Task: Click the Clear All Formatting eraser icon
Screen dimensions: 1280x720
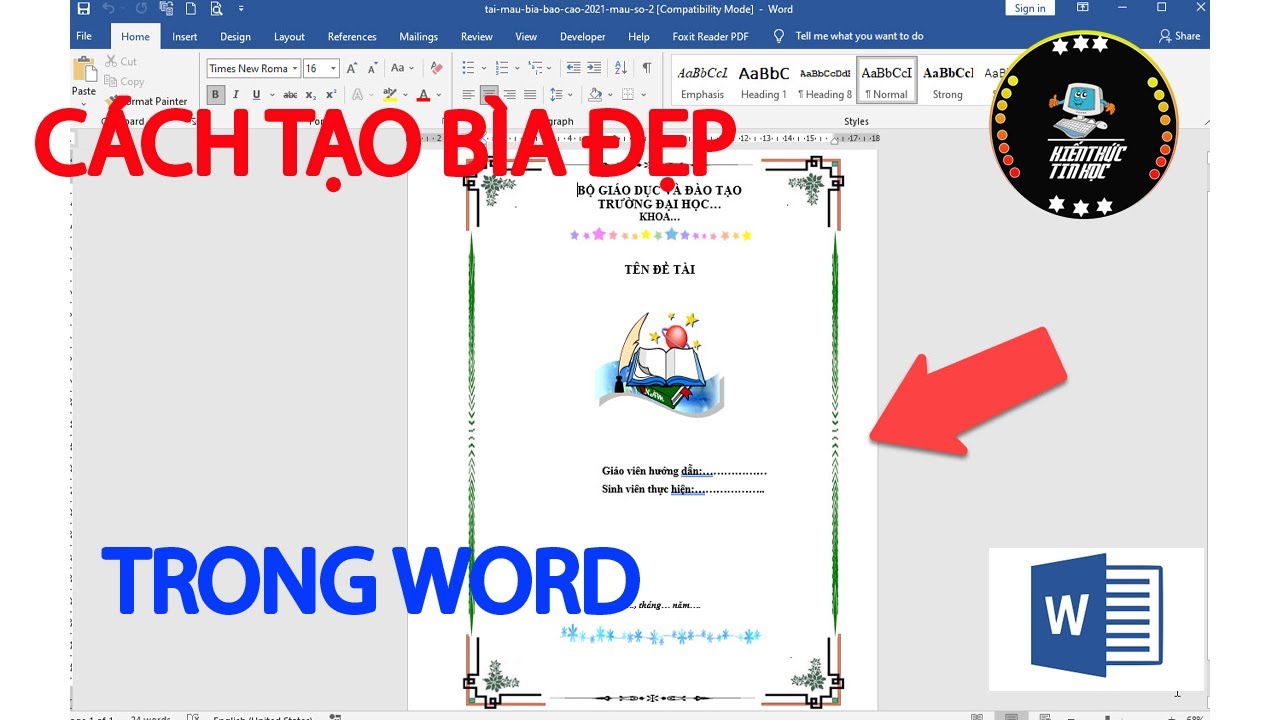Action: 436,68
